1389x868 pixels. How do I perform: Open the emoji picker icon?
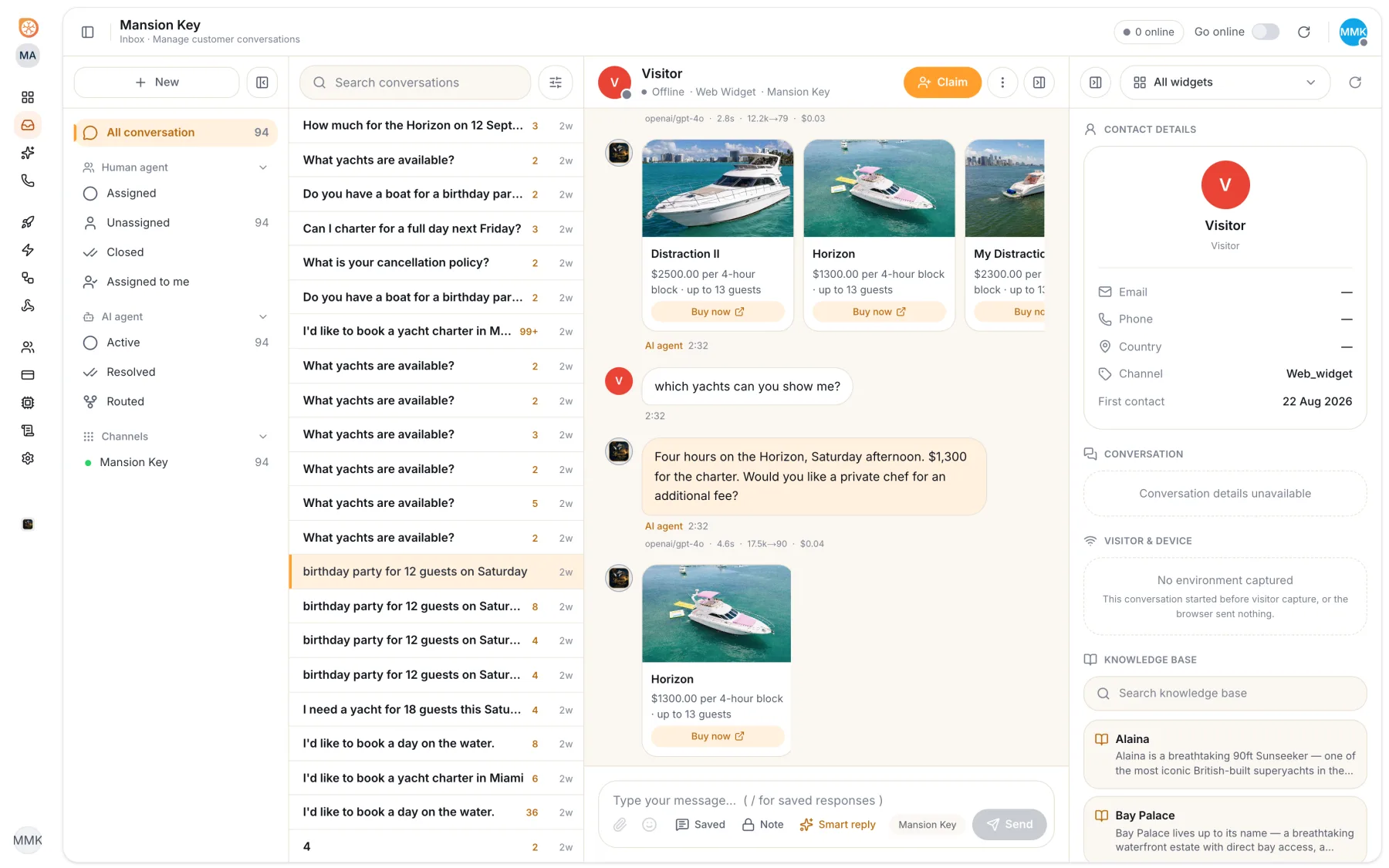[x=650, y=825]
